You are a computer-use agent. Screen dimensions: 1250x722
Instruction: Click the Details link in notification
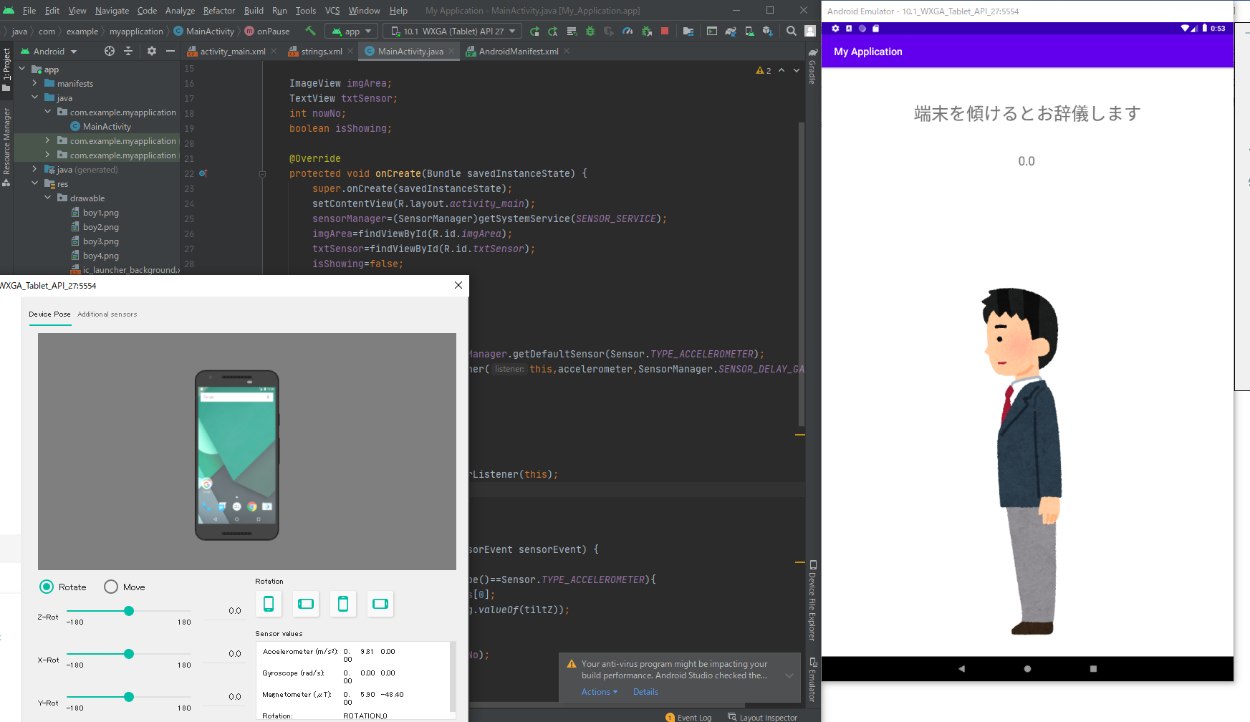pos(645,692)
